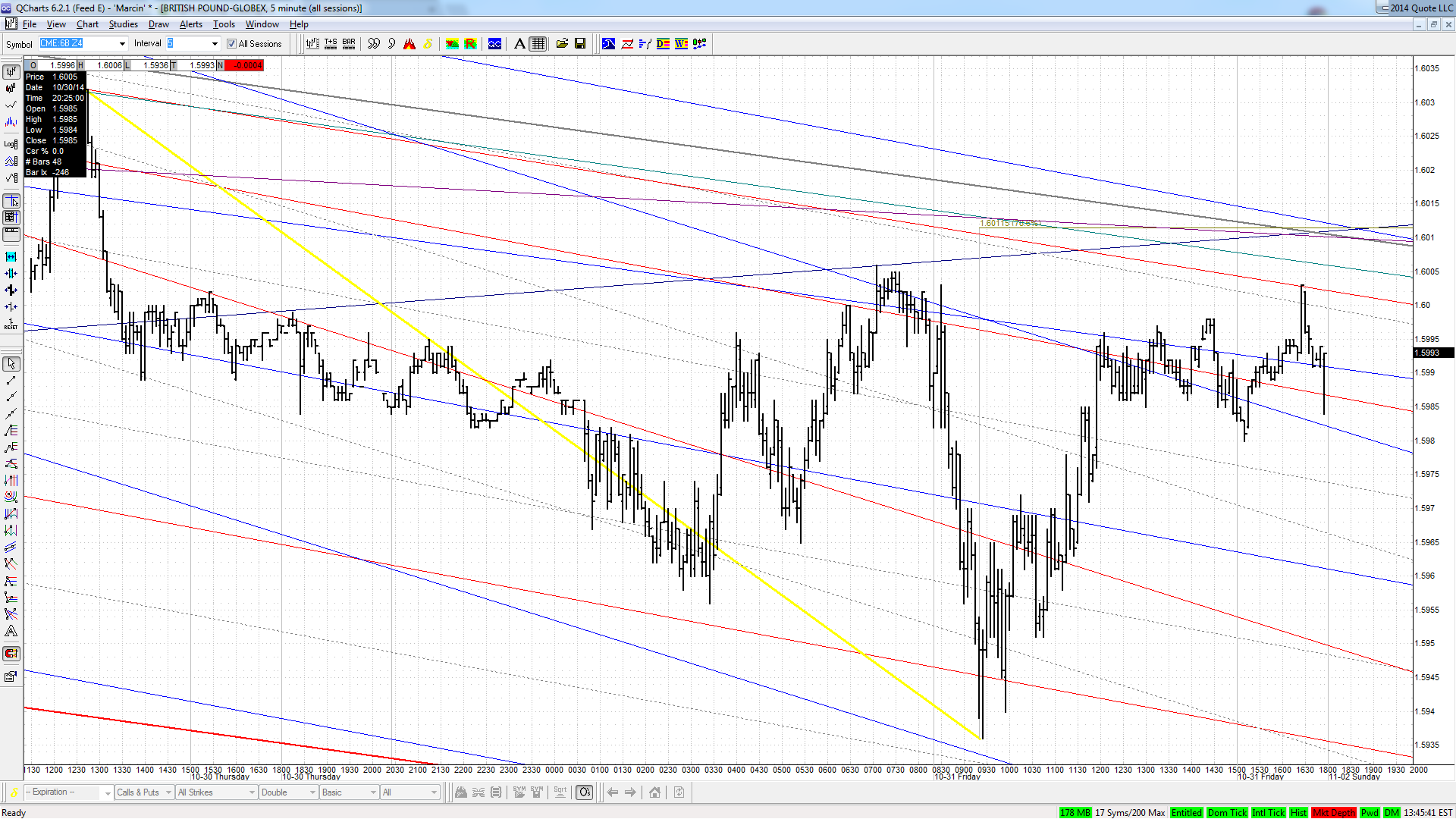This screenshot has width=1456, height=819.
Task: Click the BAR toolbar icon
Action: pos(349,44)
